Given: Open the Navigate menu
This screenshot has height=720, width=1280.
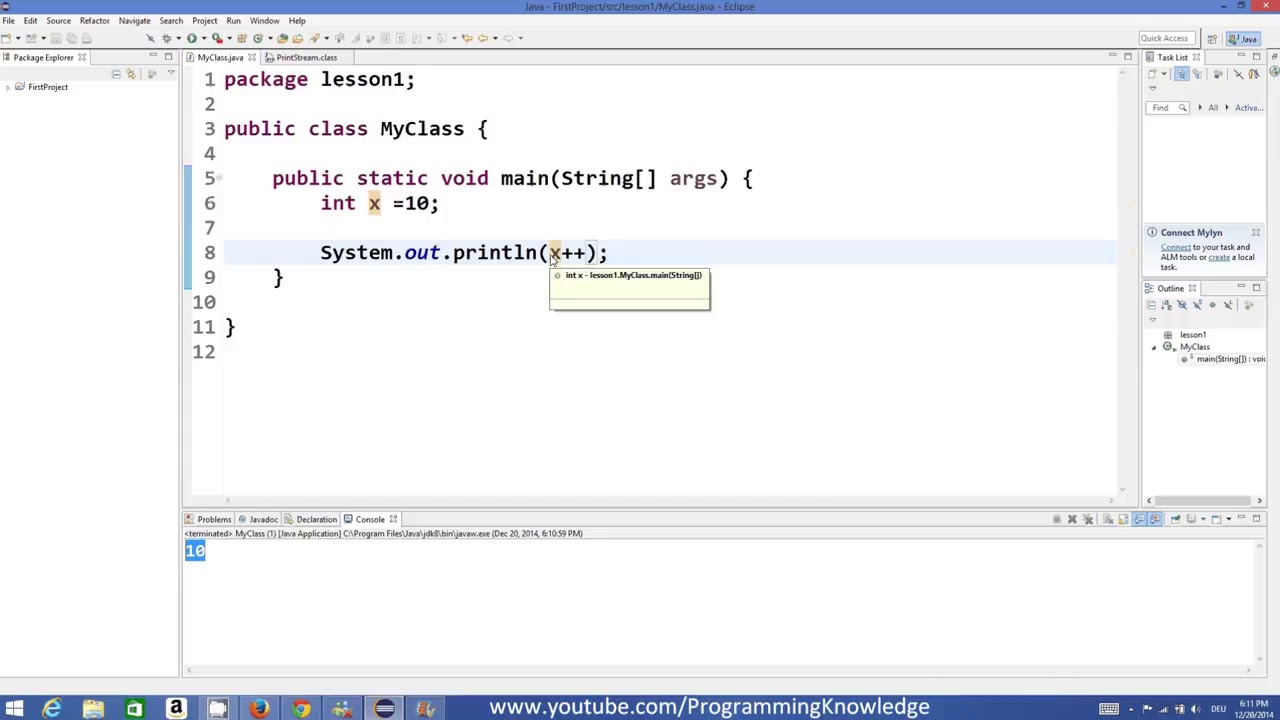Looking at the screenshot, I should pyautogui.click(x=134, y=20).
